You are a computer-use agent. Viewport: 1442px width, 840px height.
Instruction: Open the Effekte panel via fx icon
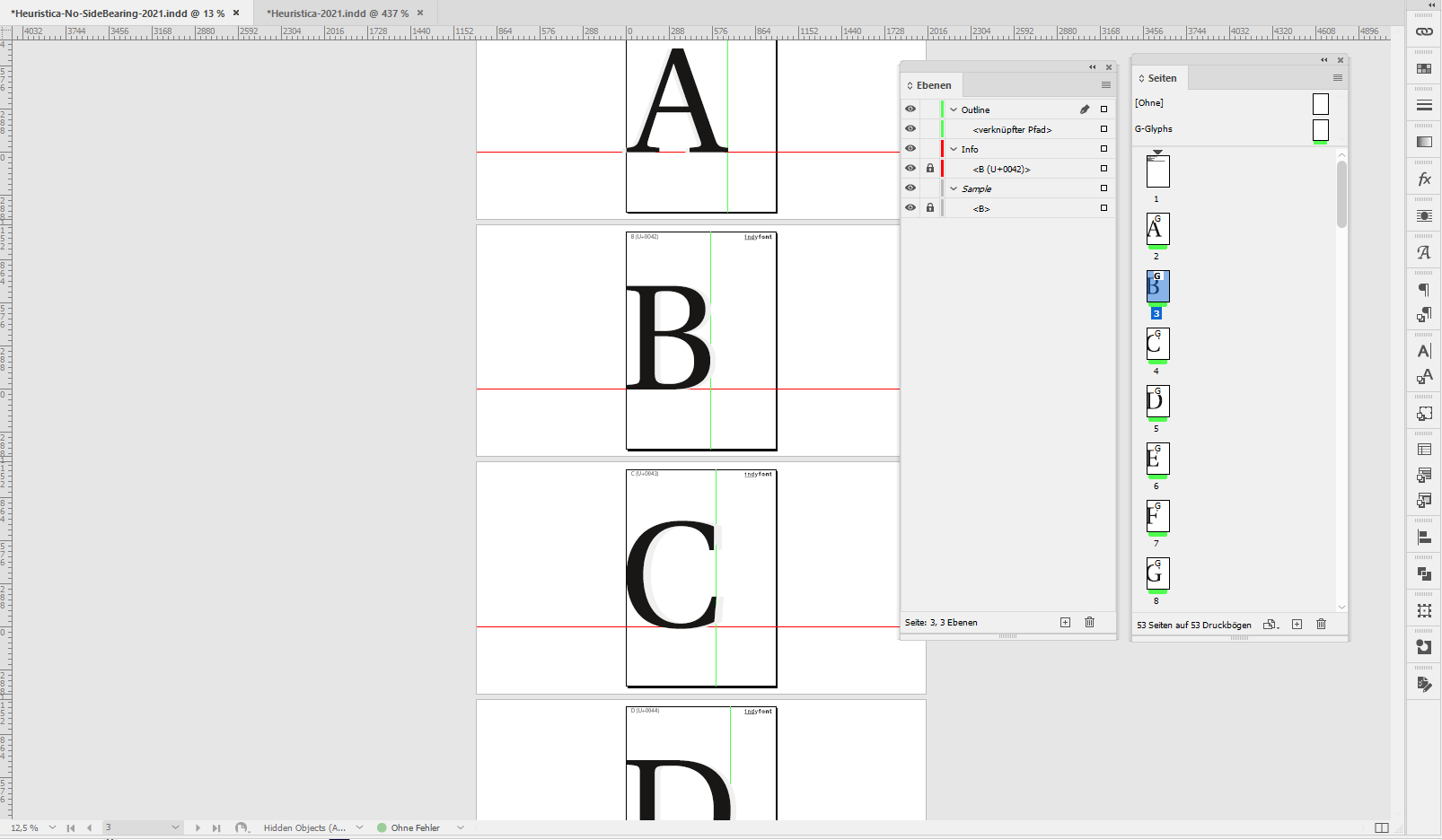pos(1424,179)
